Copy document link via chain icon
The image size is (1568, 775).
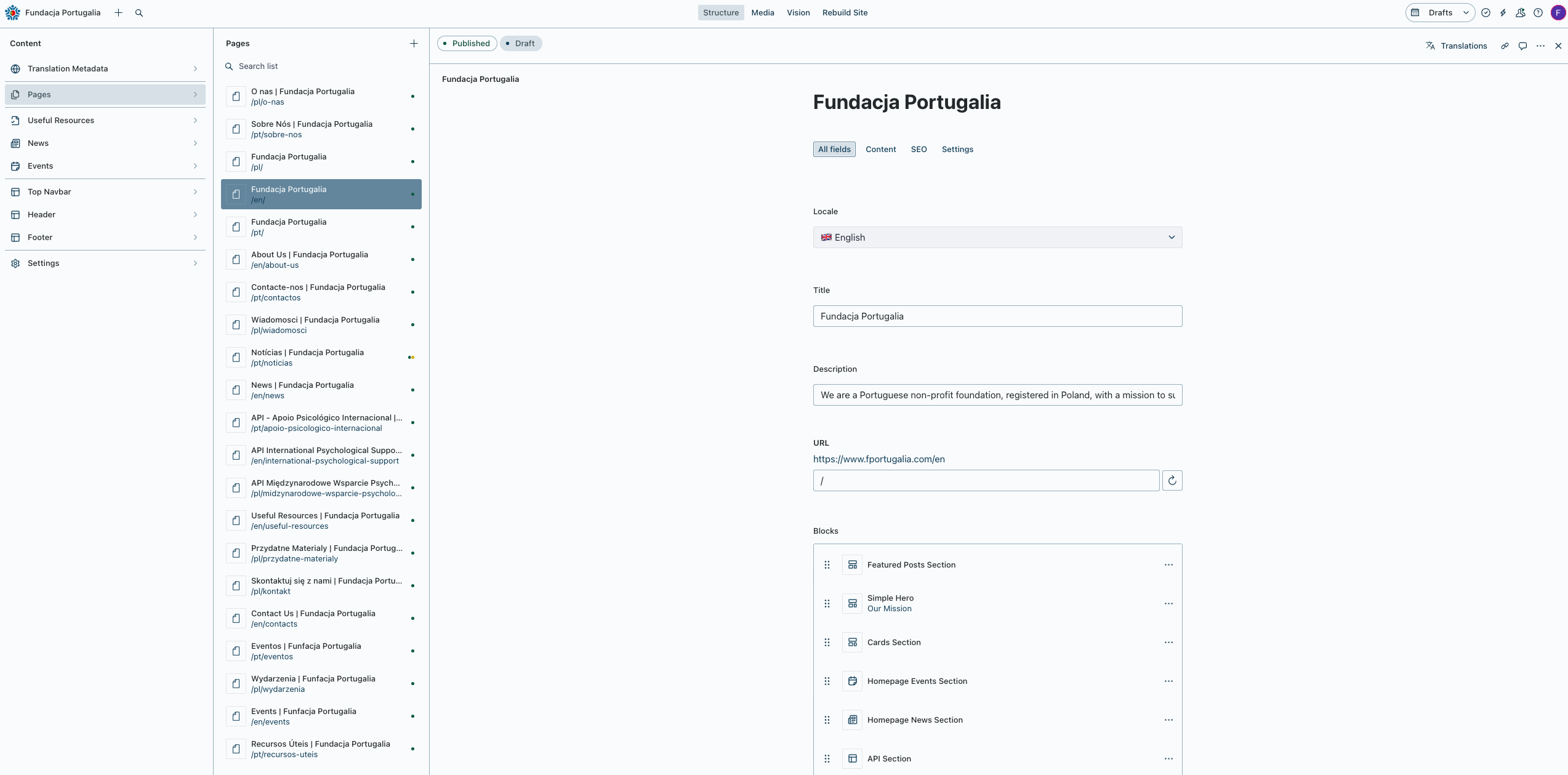coord(1505,46)
